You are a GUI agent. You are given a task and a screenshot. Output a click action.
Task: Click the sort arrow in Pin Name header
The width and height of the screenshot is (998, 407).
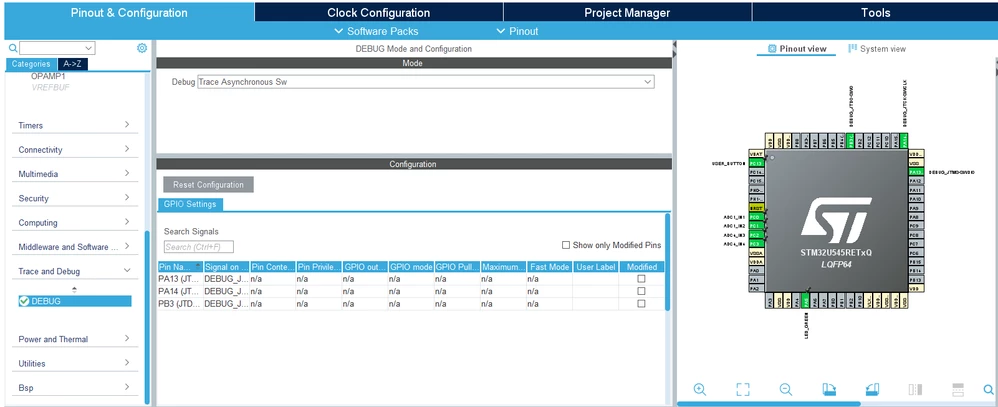(198, 266)
